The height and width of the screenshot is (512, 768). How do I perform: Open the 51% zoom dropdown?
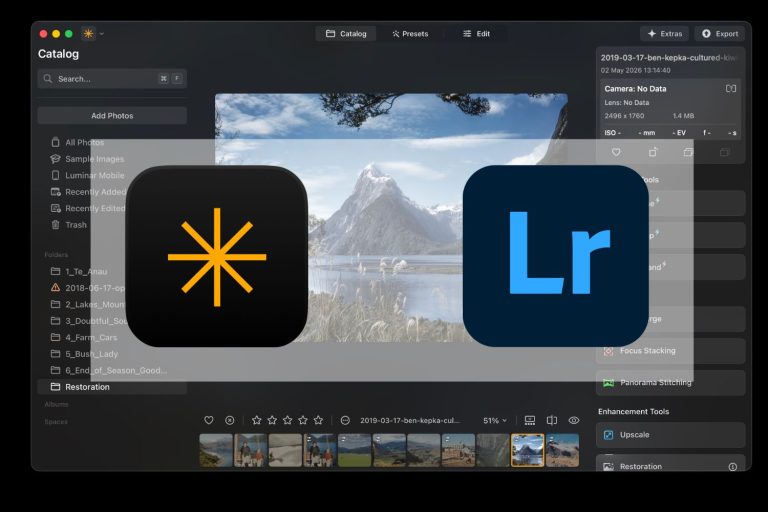(495, 420)
